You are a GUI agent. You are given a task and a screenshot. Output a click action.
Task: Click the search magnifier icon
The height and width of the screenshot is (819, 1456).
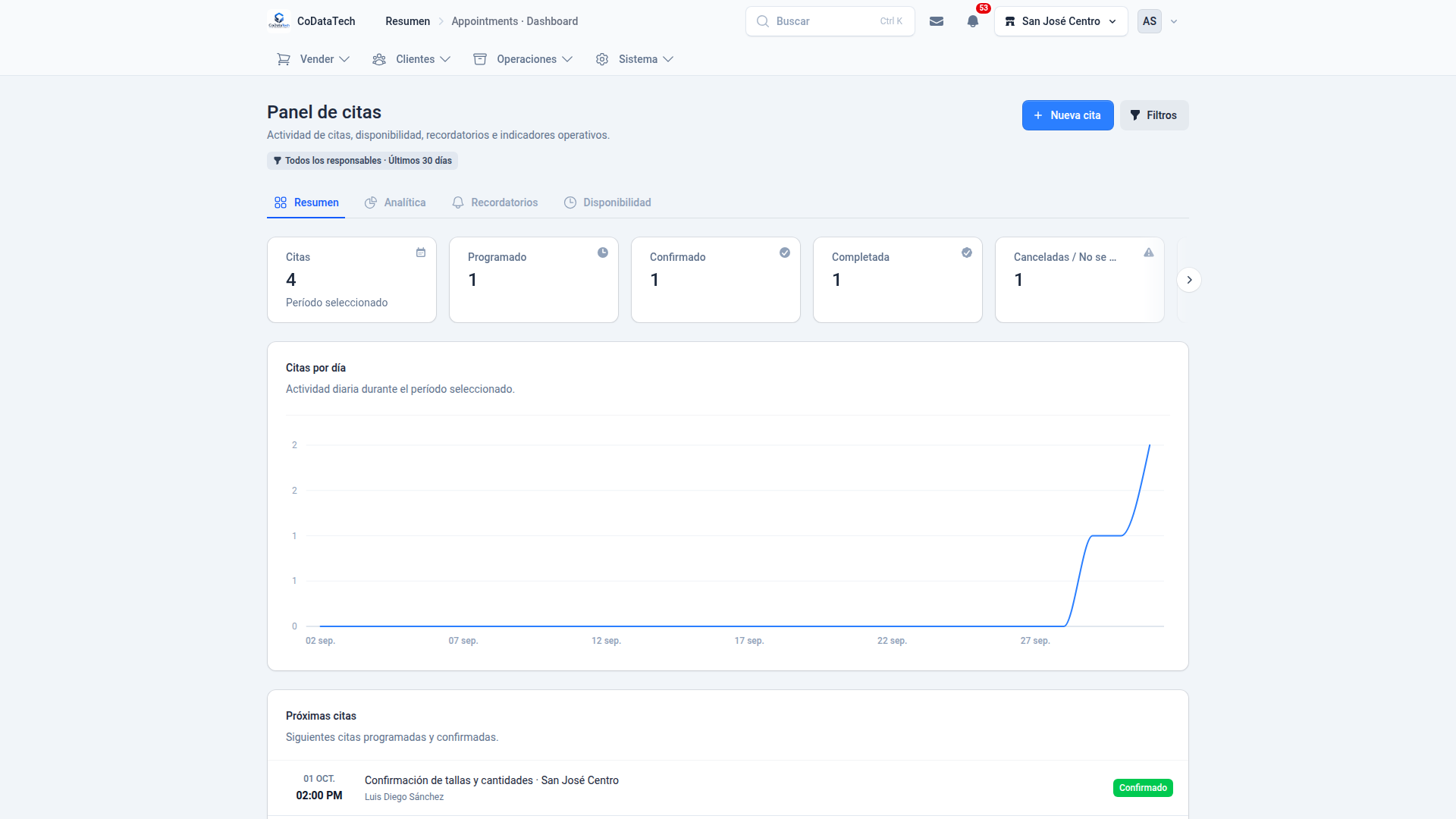[x=763, y=21]
